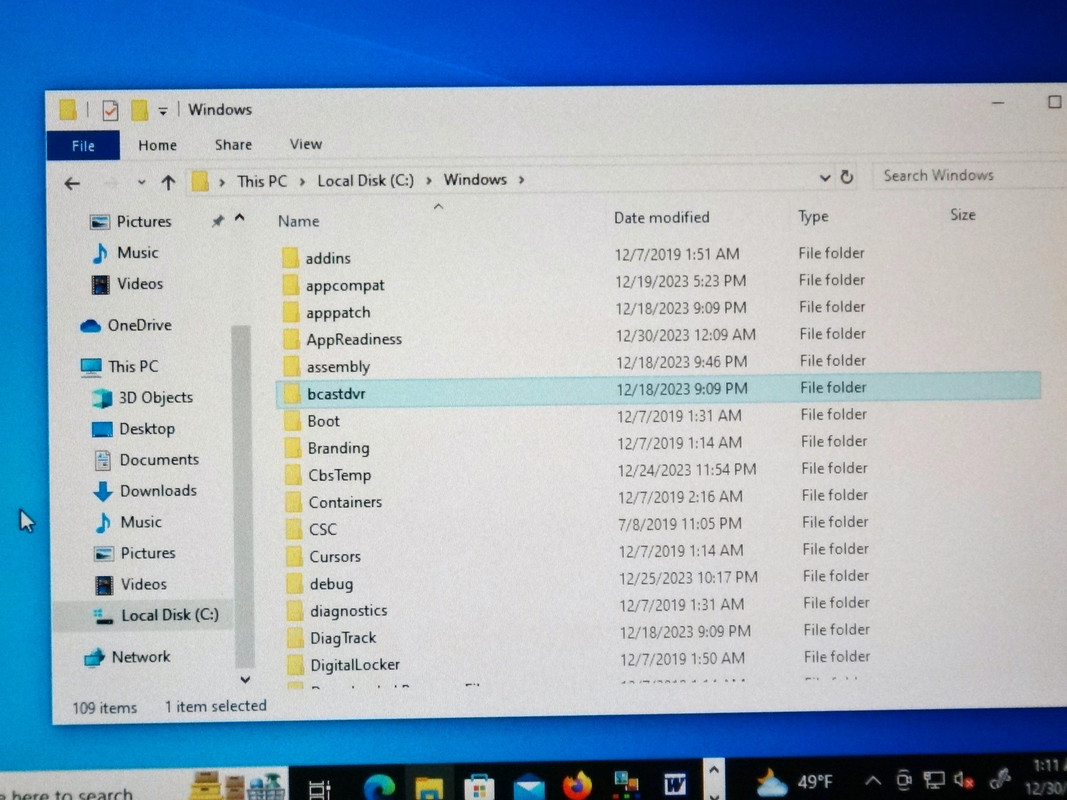The image size is (1067, 800).
Task: Open Mail app from the taskbar
Action: pos(529,787)
